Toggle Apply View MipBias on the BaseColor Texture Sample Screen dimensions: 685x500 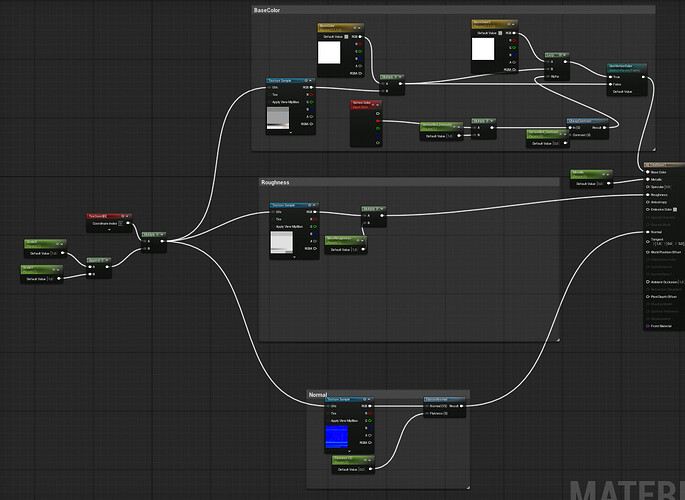pyautogui.click(x=270, y=101)
